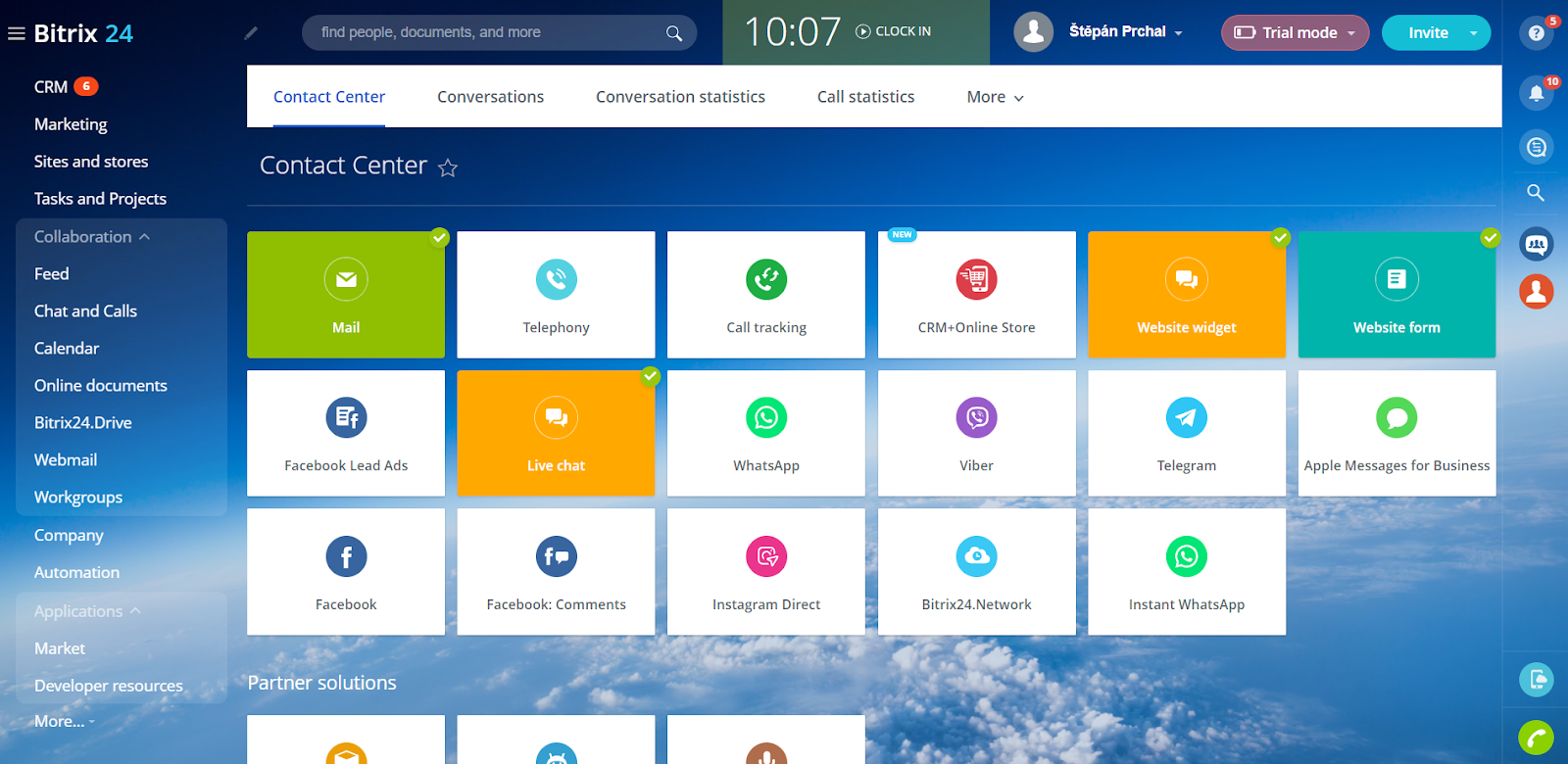
Task: Click the Bitrix 24 logo
Action: [83, 33]
